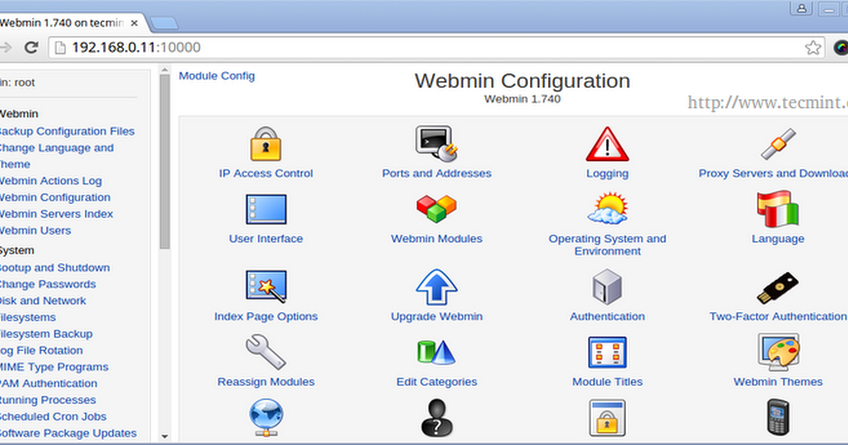Screen dimensions: 848x445
Task: Open PAM Authentication in sidebar
Action: click(49, 383)
